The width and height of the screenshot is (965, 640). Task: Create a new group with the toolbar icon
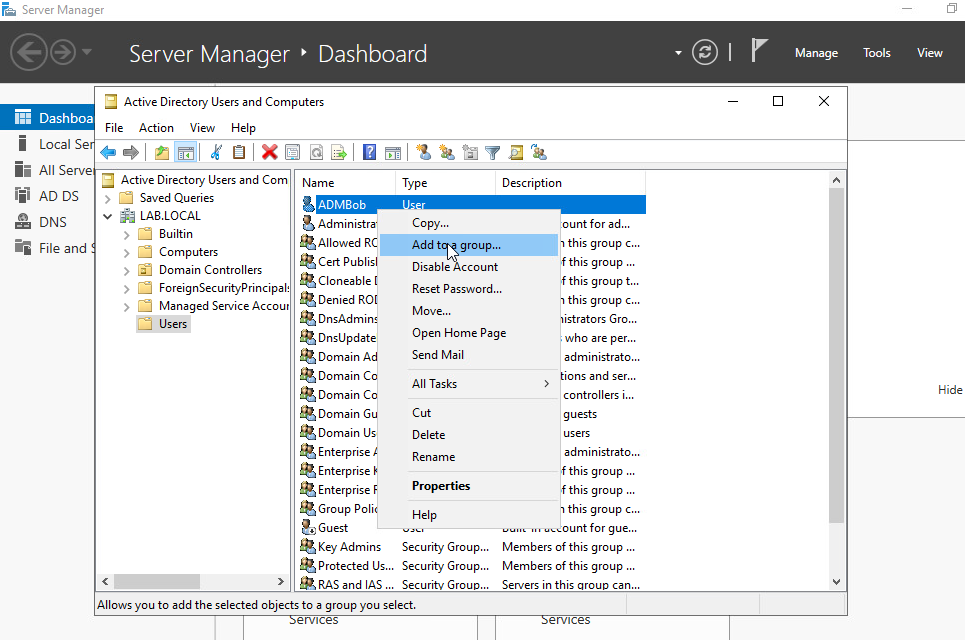point(447,153)
